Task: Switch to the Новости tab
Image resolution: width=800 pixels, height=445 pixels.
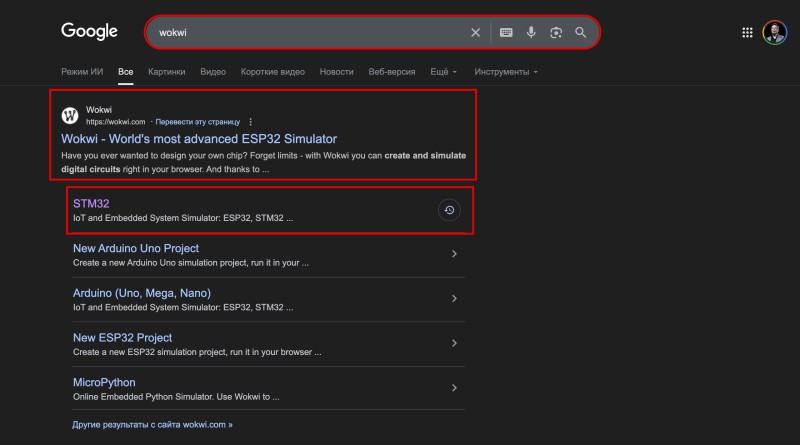Action: (x=337, y=72)
